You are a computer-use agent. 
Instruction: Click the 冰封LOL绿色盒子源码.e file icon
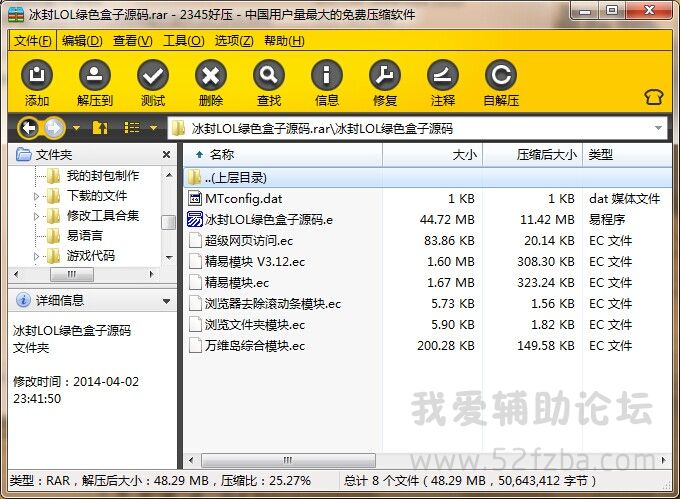[x=195, y=219]
